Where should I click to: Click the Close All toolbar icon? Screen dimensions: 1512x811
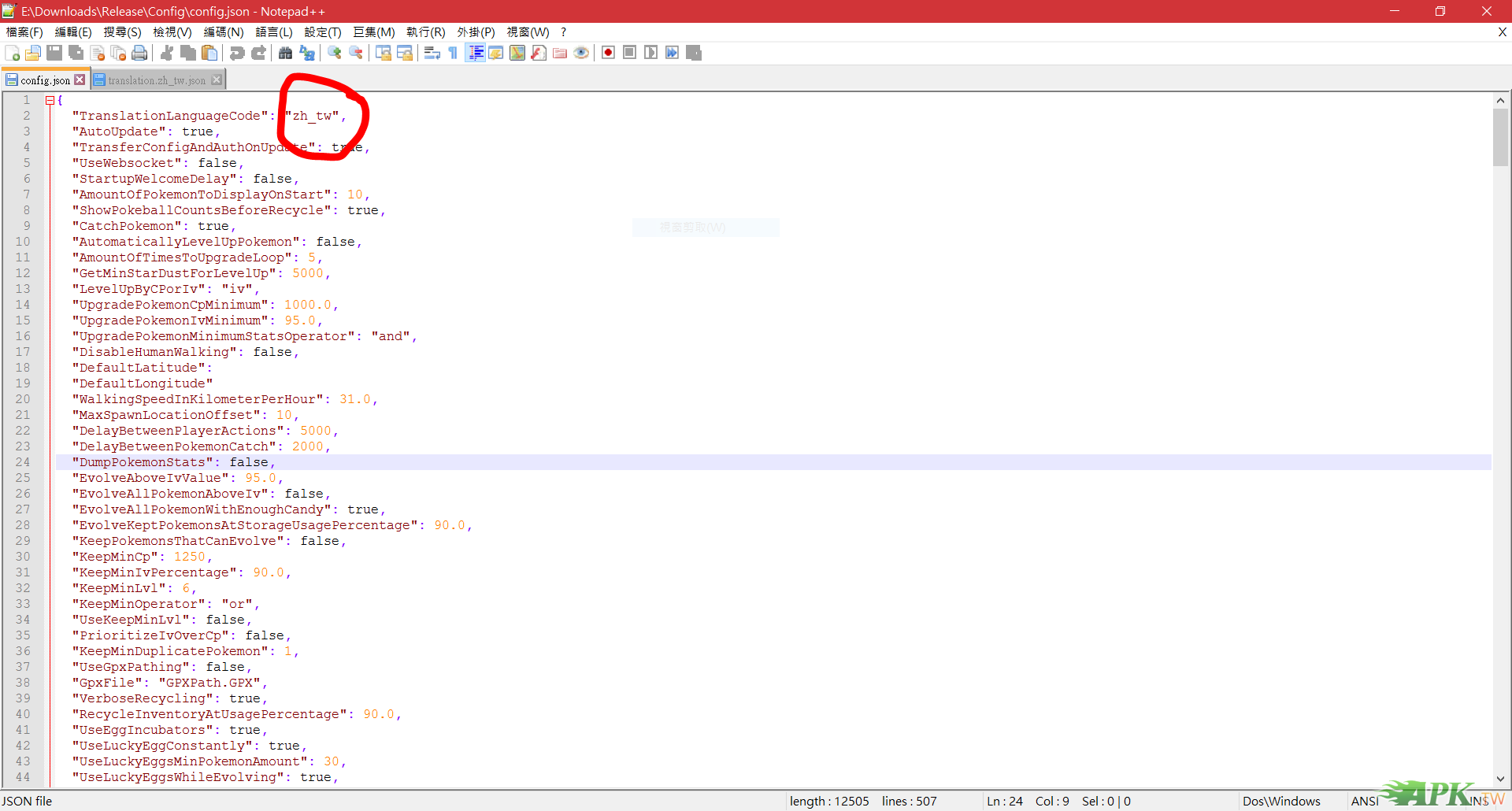point(118,53)
